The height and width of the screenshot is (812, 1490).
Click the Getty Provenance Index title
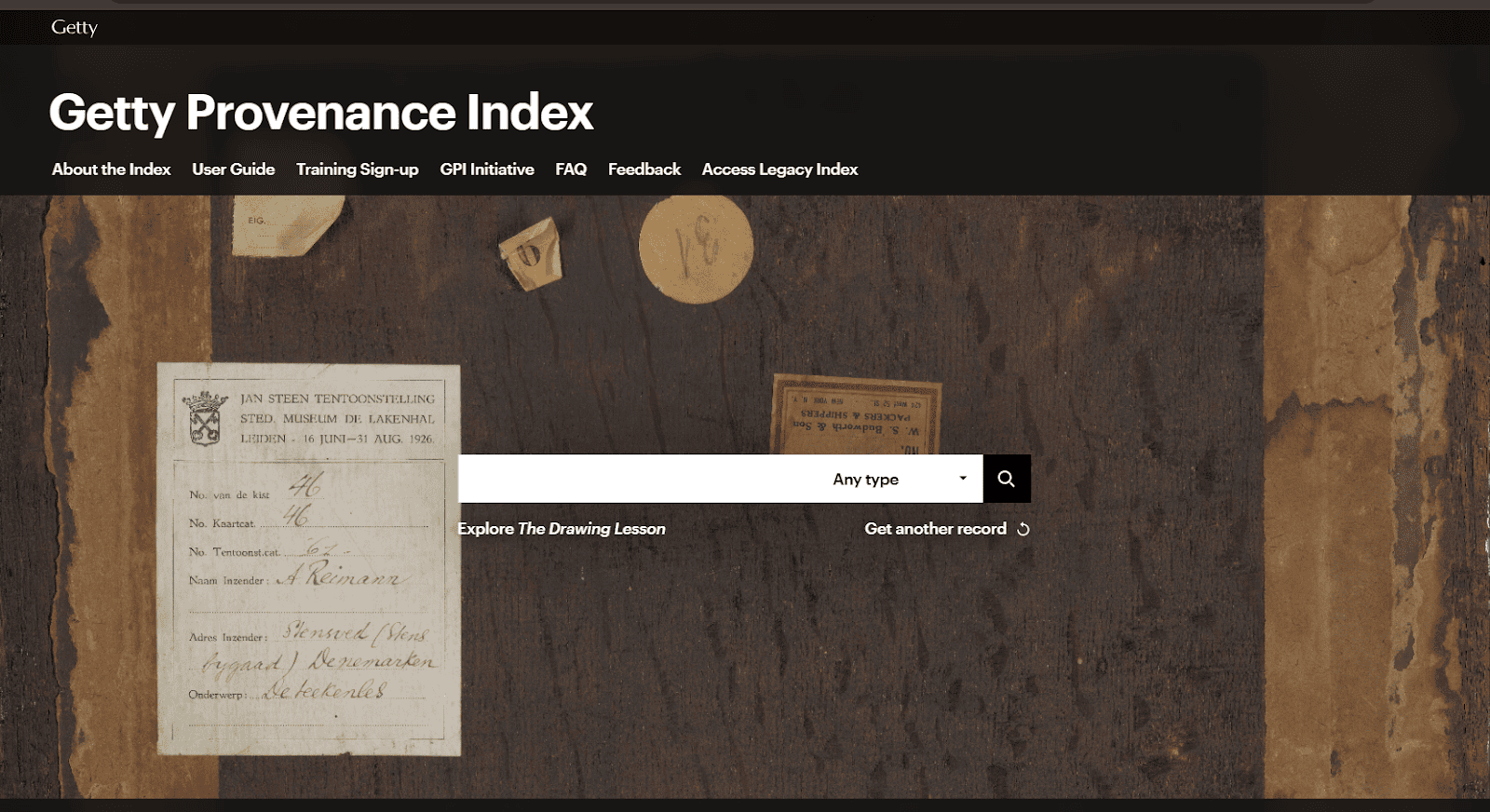(321, 113)
